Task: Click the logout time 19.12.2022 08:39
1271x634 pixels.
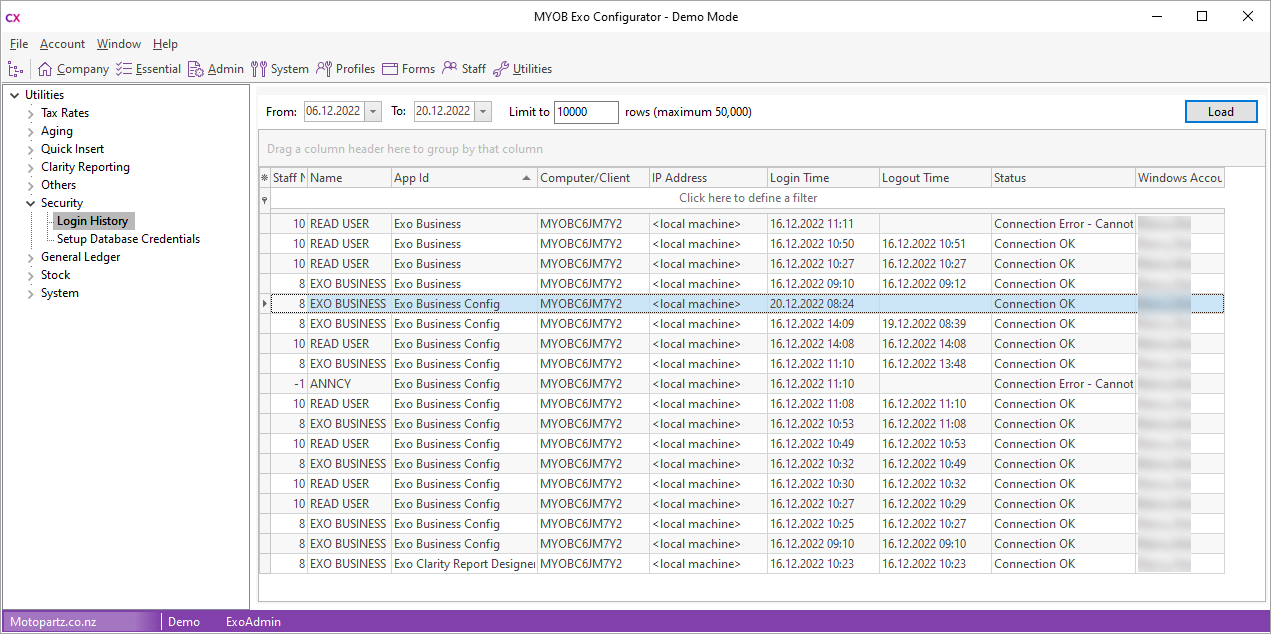Action: [x=935, y=324]
